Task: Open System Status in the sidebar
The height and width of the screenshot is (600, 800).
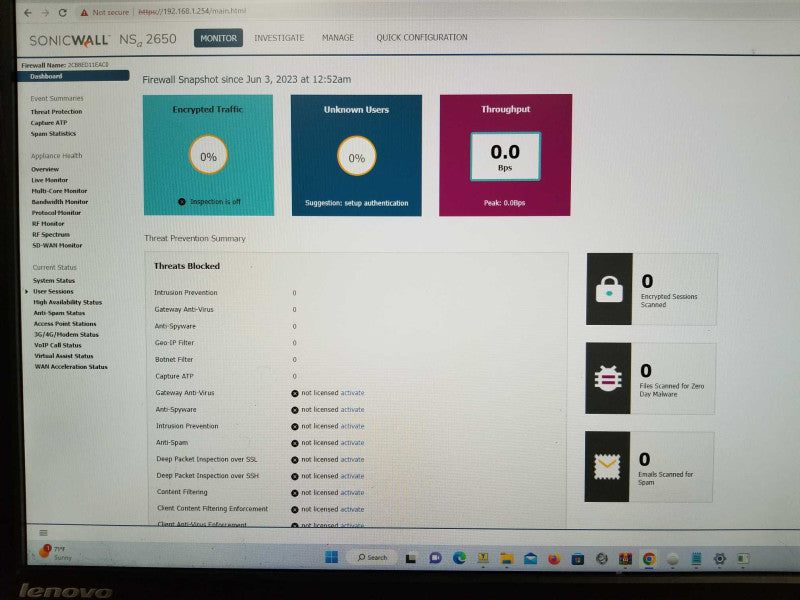Action: (54, 281)
